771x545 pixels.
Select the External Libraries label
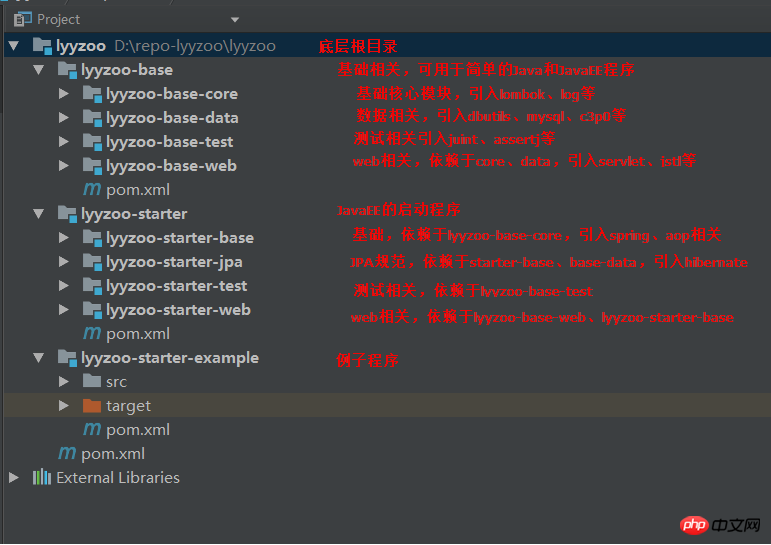click(x=118, y=478)
